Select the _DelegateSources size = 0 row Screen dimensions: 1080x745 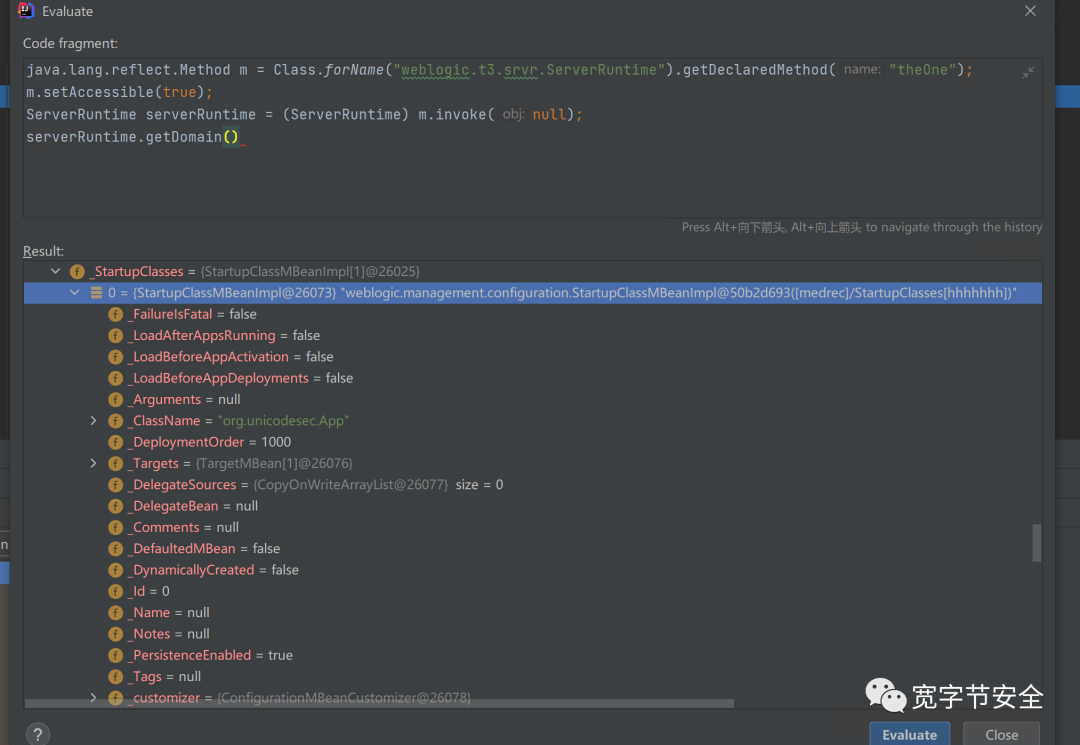532,485
